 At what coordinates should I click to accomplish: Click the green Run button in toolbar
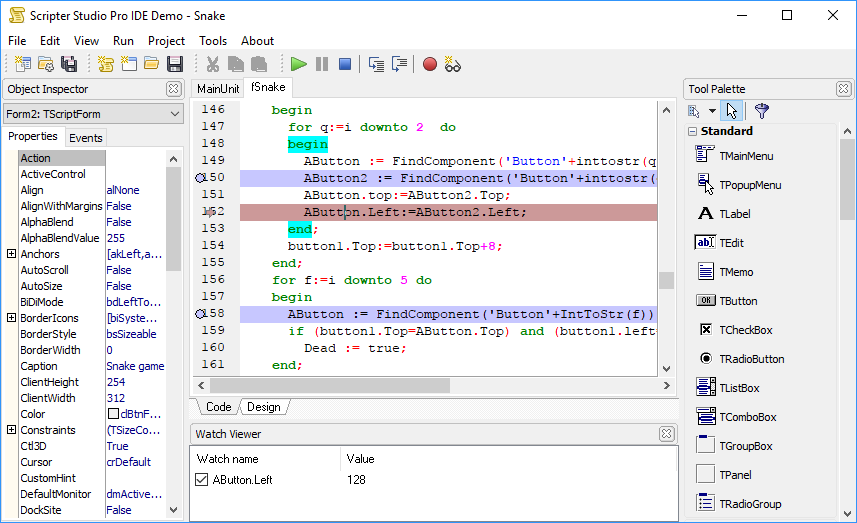(x=298, y=64)
